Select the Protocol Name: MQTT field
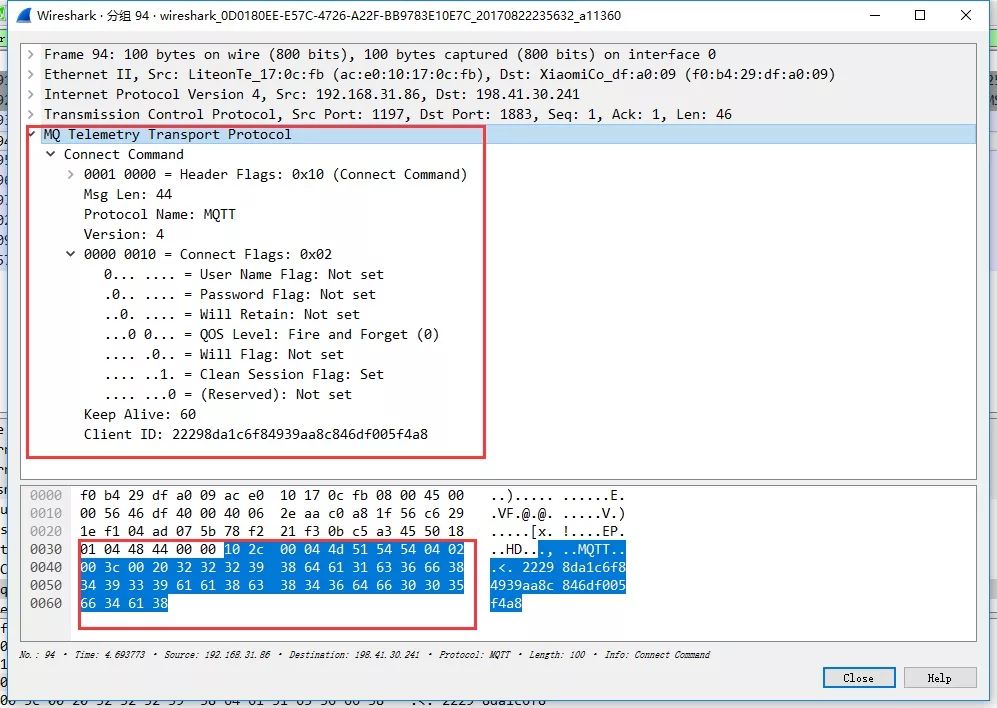 pos(160,215)
